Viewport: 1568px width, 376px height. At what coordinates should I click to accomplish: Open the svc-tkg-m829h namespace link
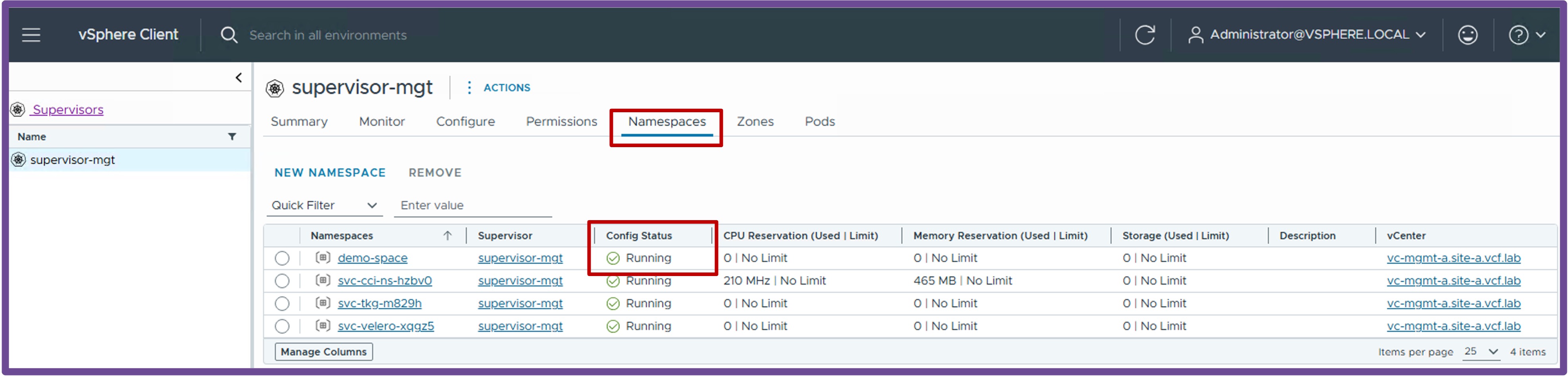point(380,303)
